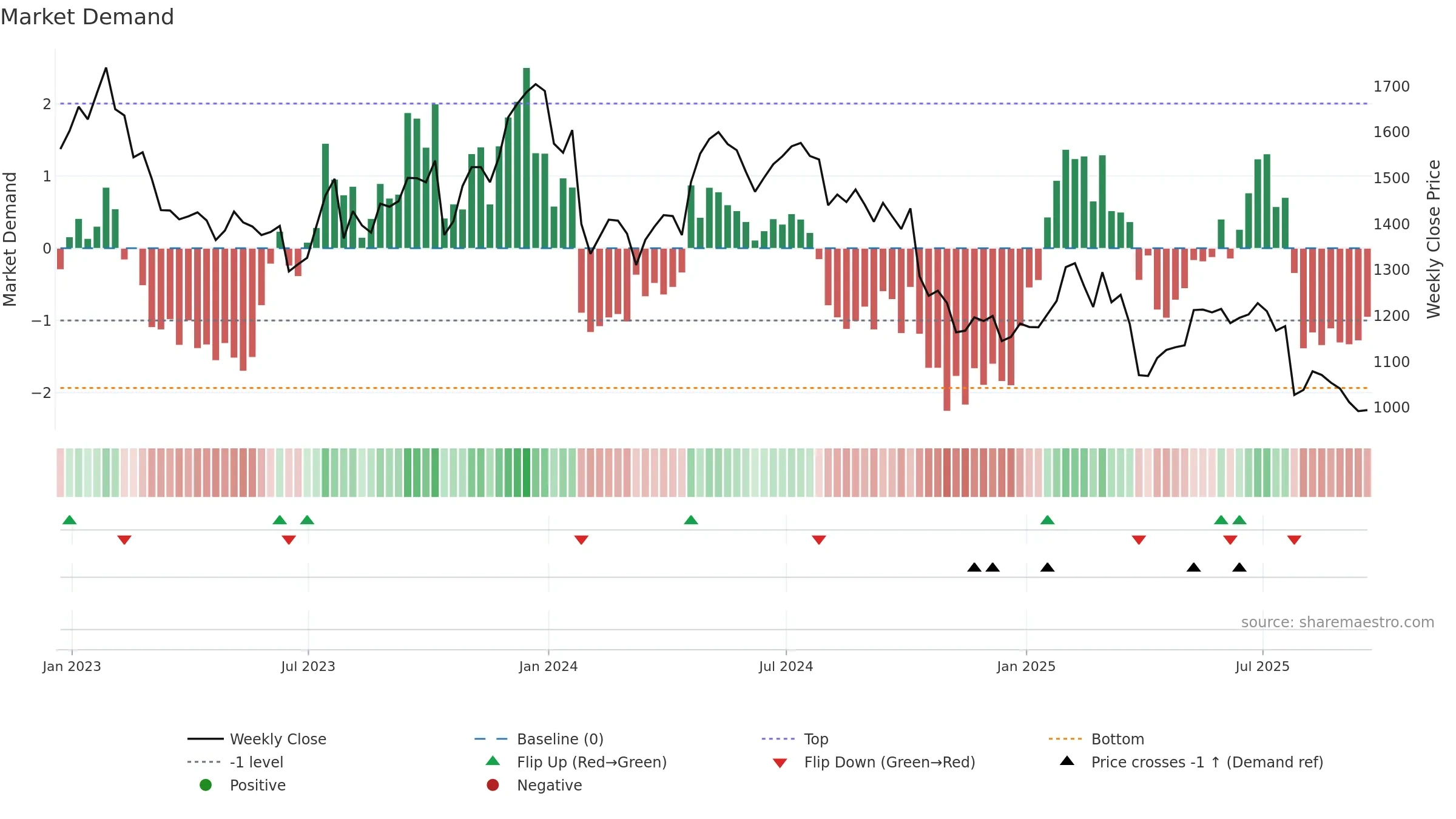Click the Baseline (0) legend label

560,739
